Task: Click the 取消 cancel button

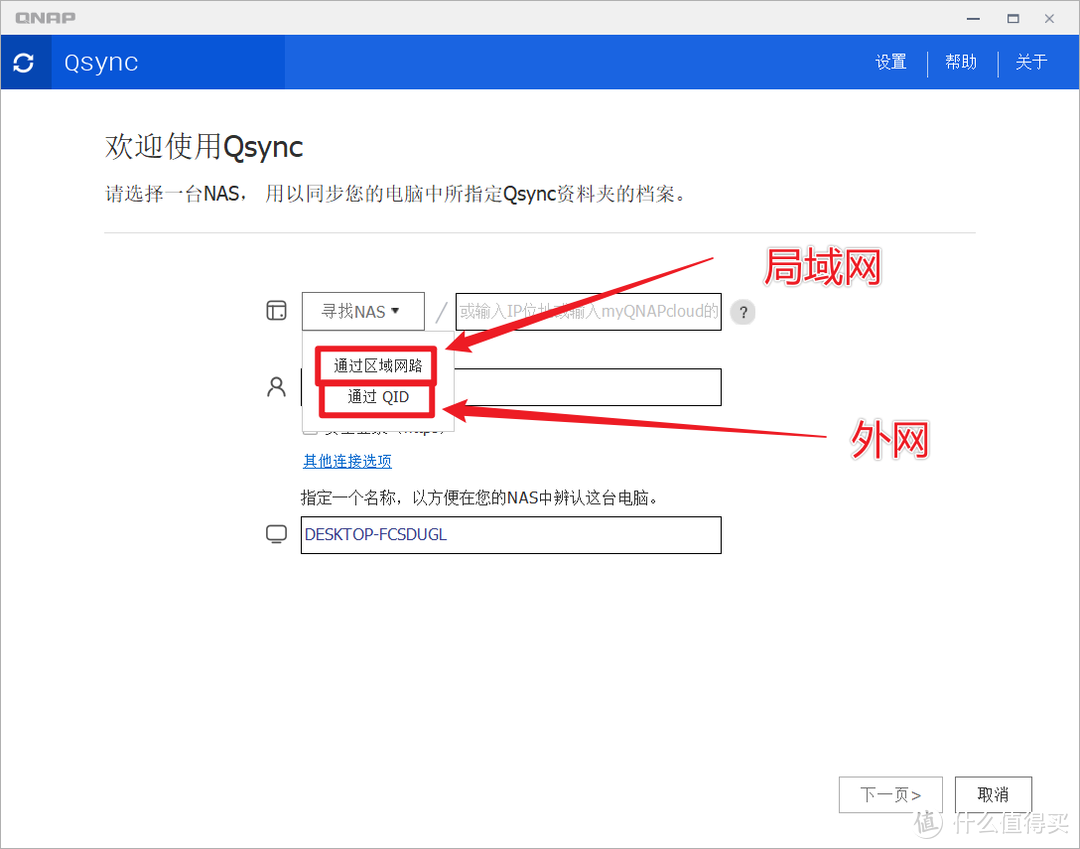Action: (993, 795)
